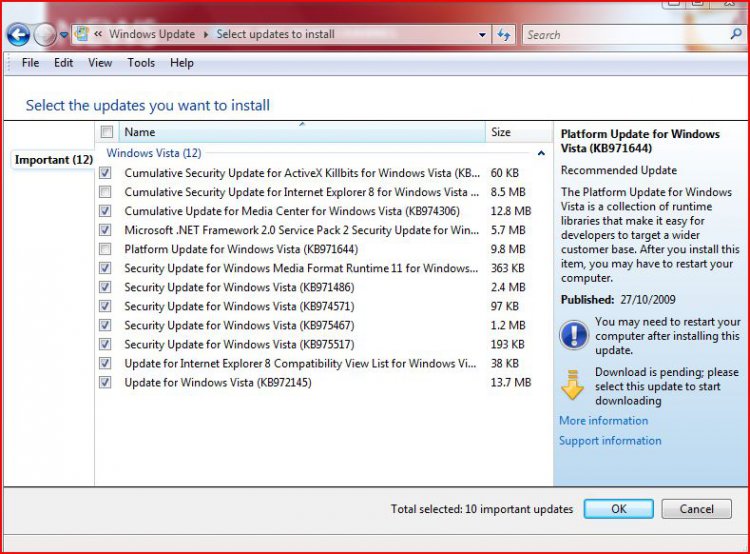Uncheck Security Update KB975467
Screen dimensions: 750x554
105,325
